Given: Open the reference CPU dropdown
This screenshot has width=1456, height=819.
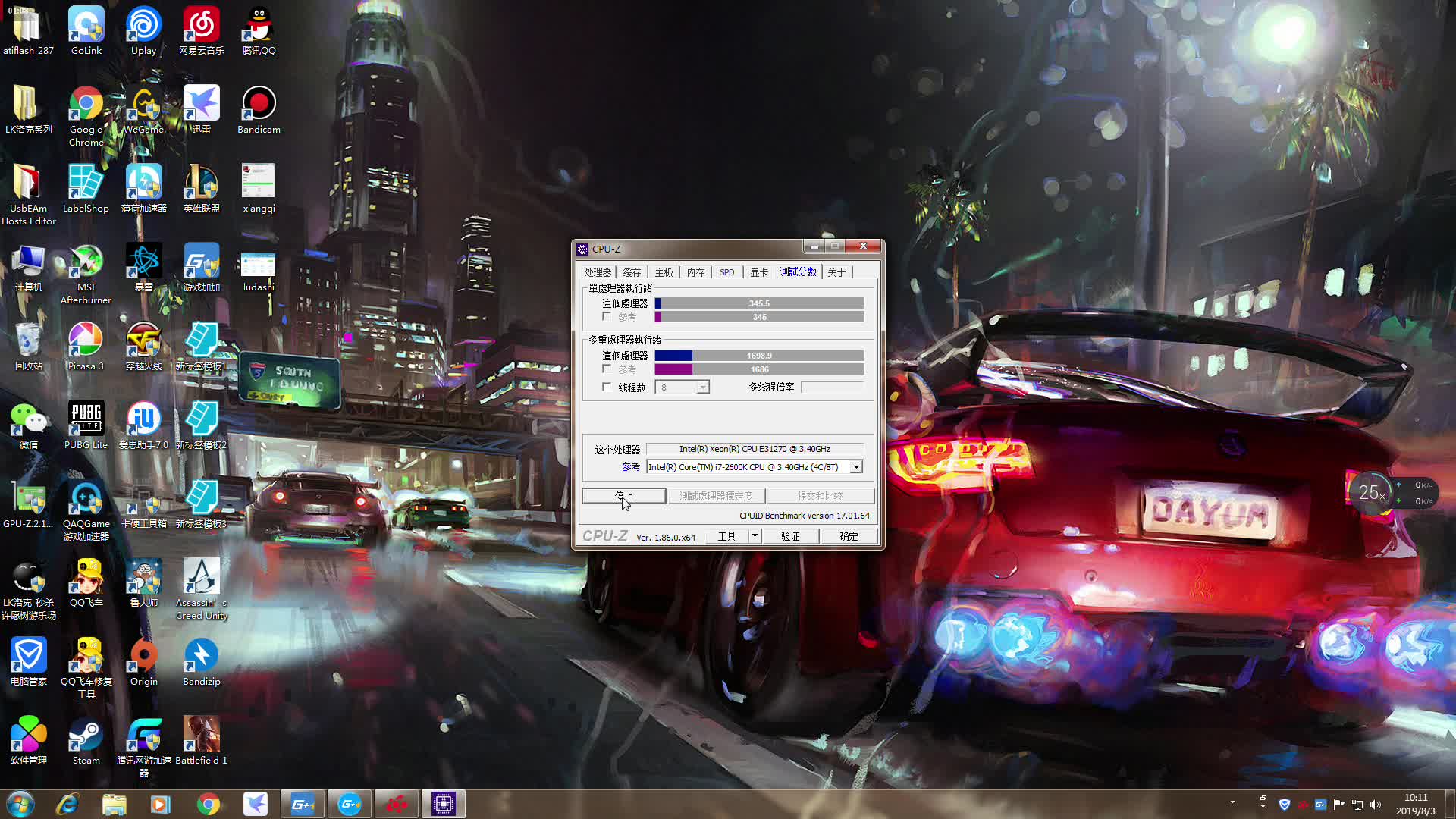Looking at the screenshot, I should point(855,467).
